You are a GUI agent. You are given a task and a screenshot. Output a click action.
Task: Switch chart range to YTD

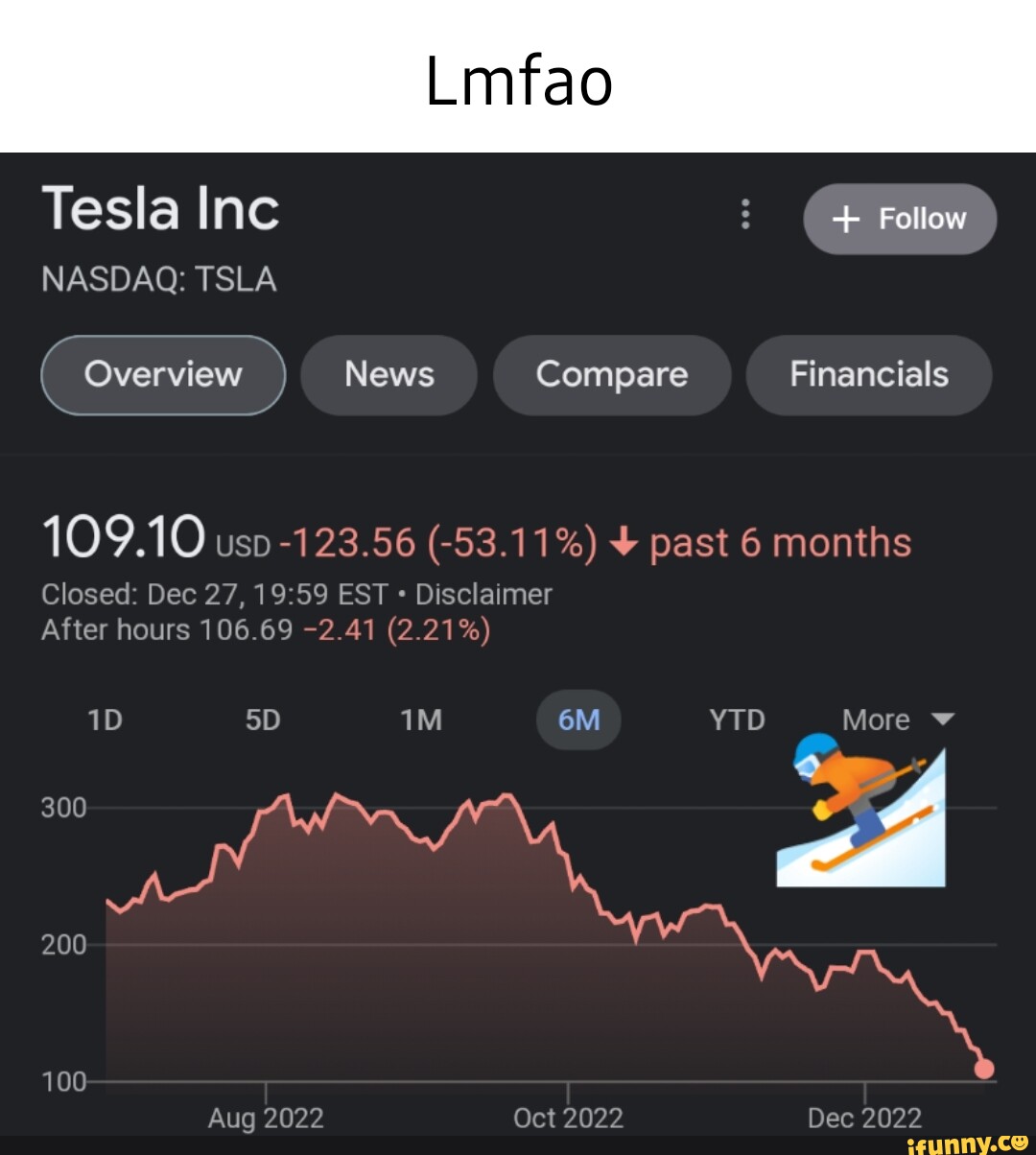click(737, 719)
